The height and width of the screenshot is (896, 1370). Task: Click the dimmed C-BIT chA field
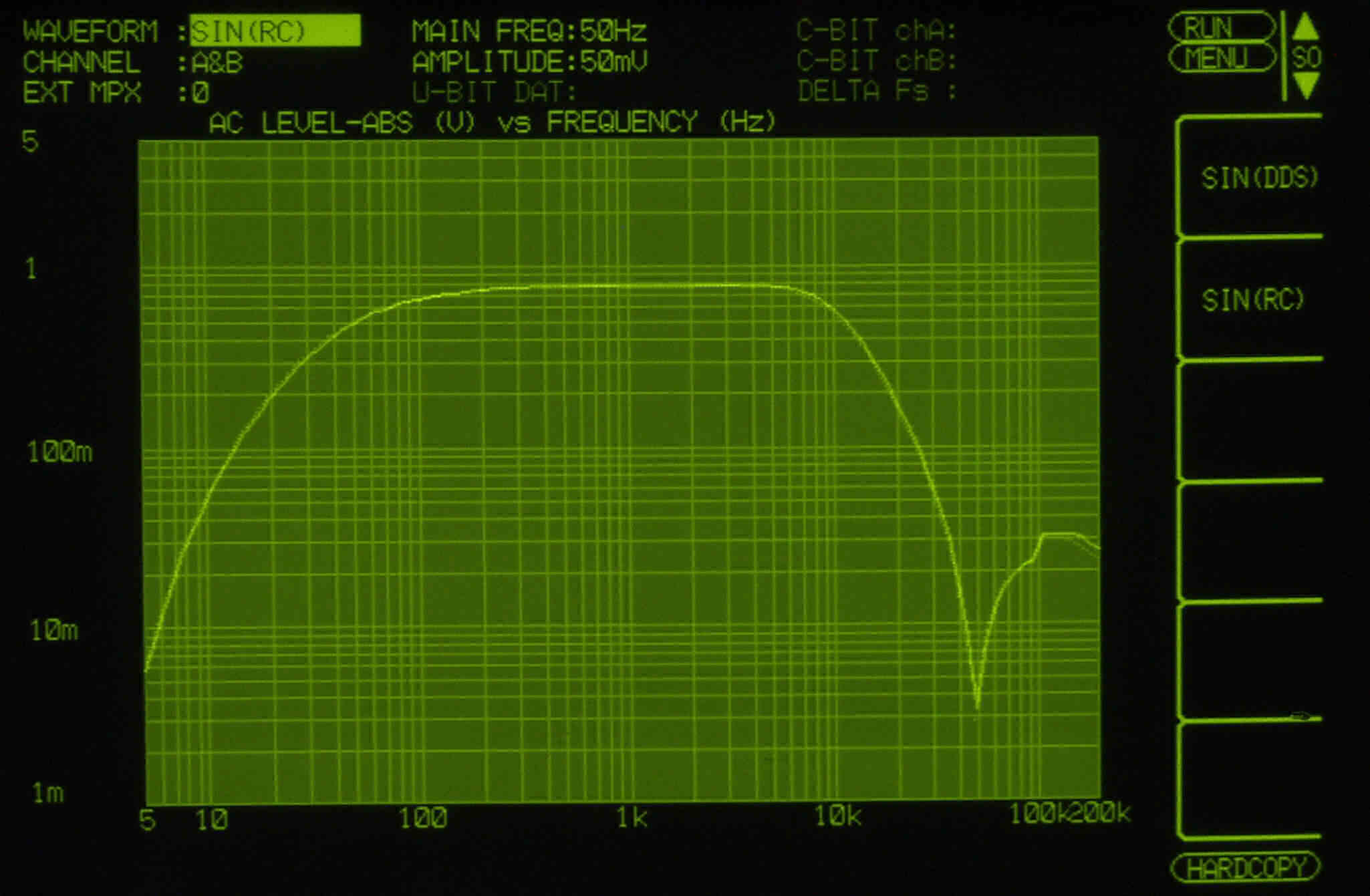[876, 31]
